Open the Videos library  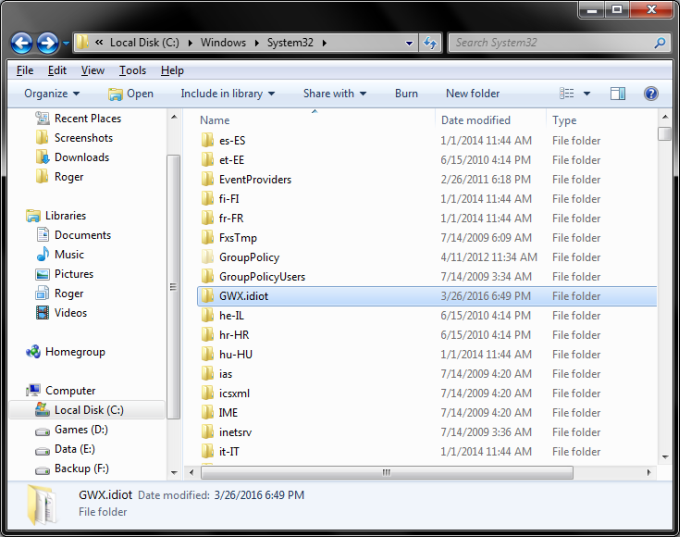click(x=61, y=313)
